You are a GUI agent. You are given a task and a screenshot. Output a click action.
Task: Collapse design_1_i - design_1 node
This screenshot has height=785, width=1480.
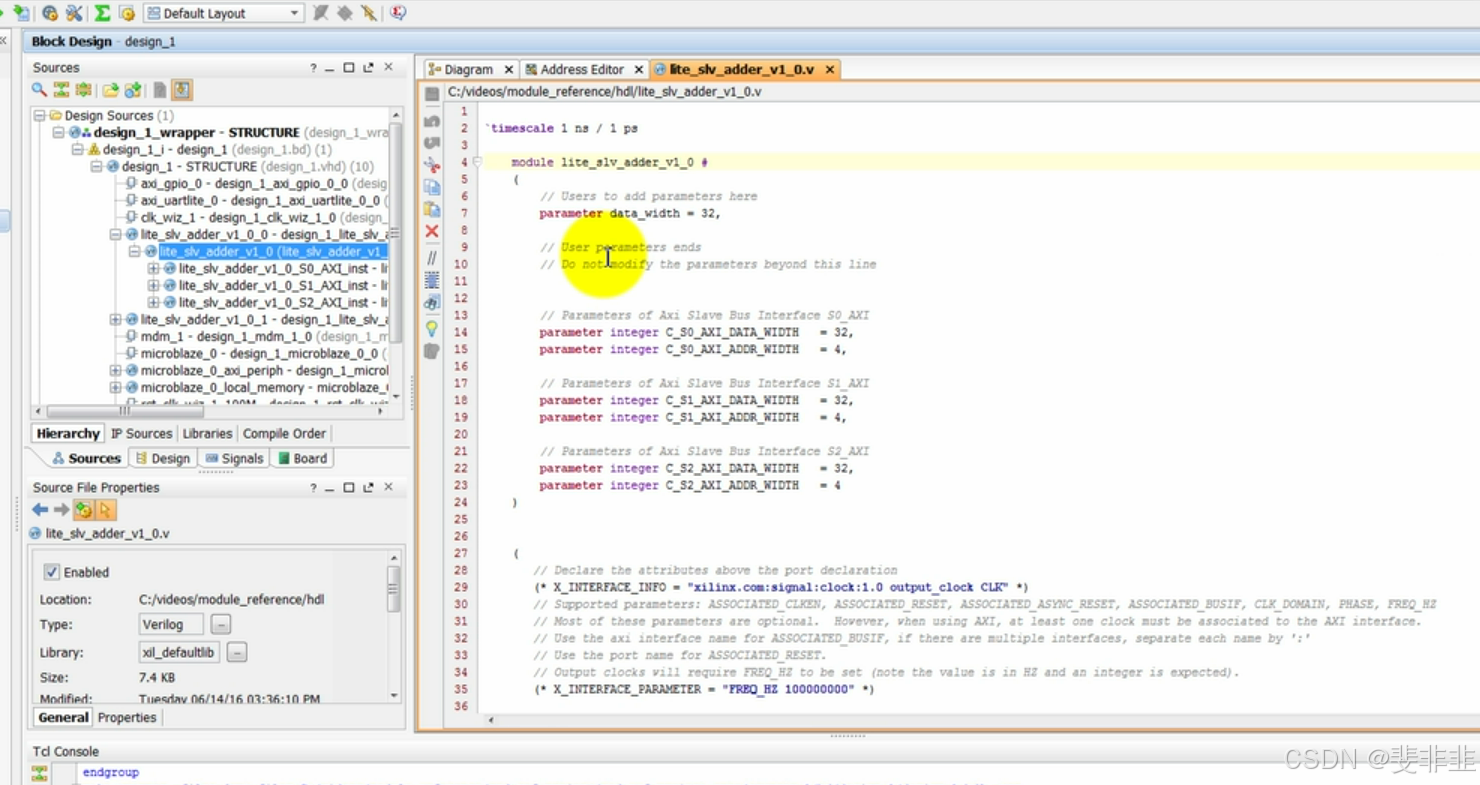point(77,150)
